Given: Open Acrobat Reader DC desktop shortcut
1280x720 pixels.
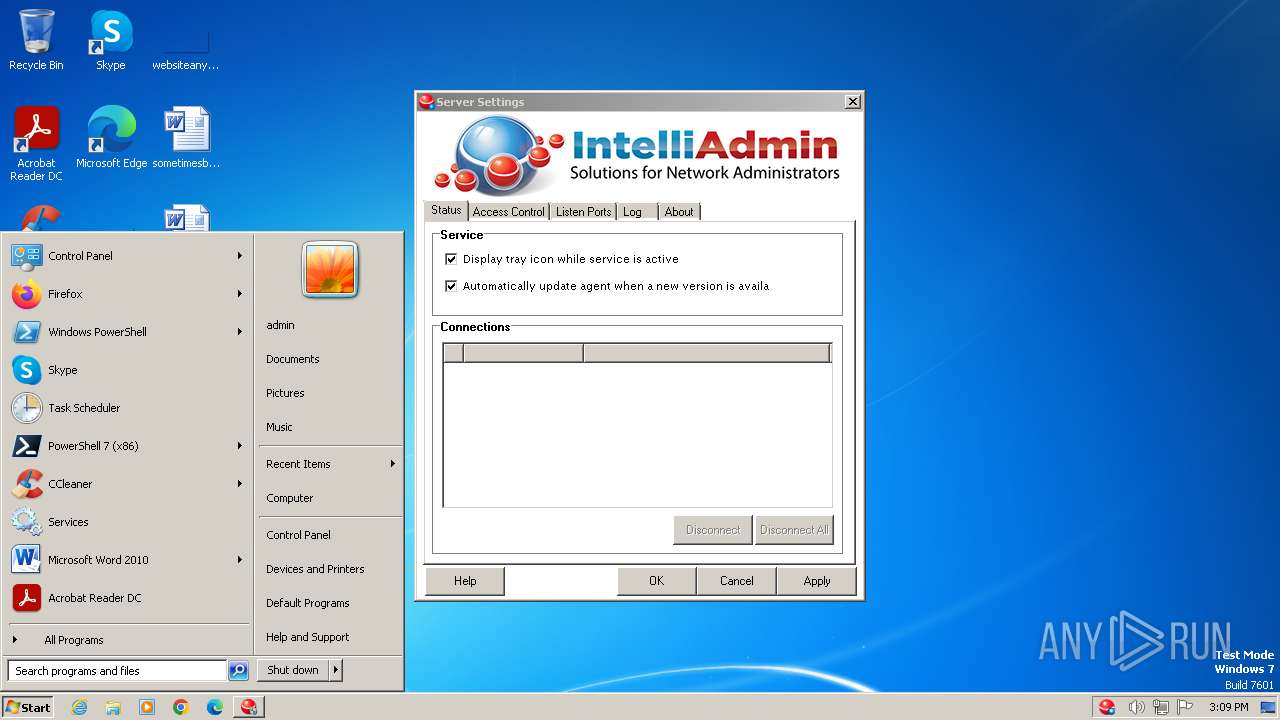Looking at the screenshot, I should (x=36, y=143).
